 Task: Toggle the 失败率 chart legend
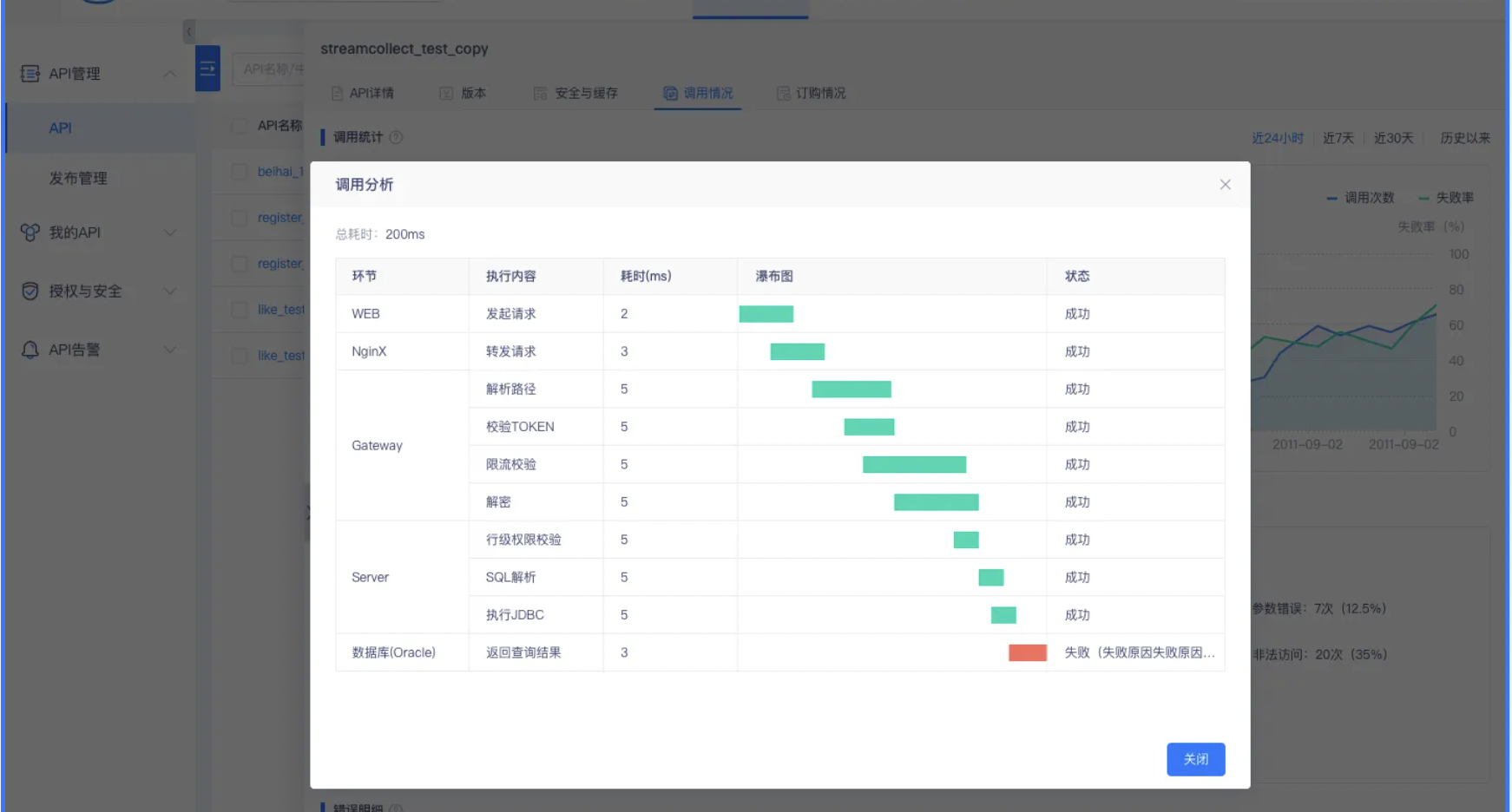pos(1446,198)
